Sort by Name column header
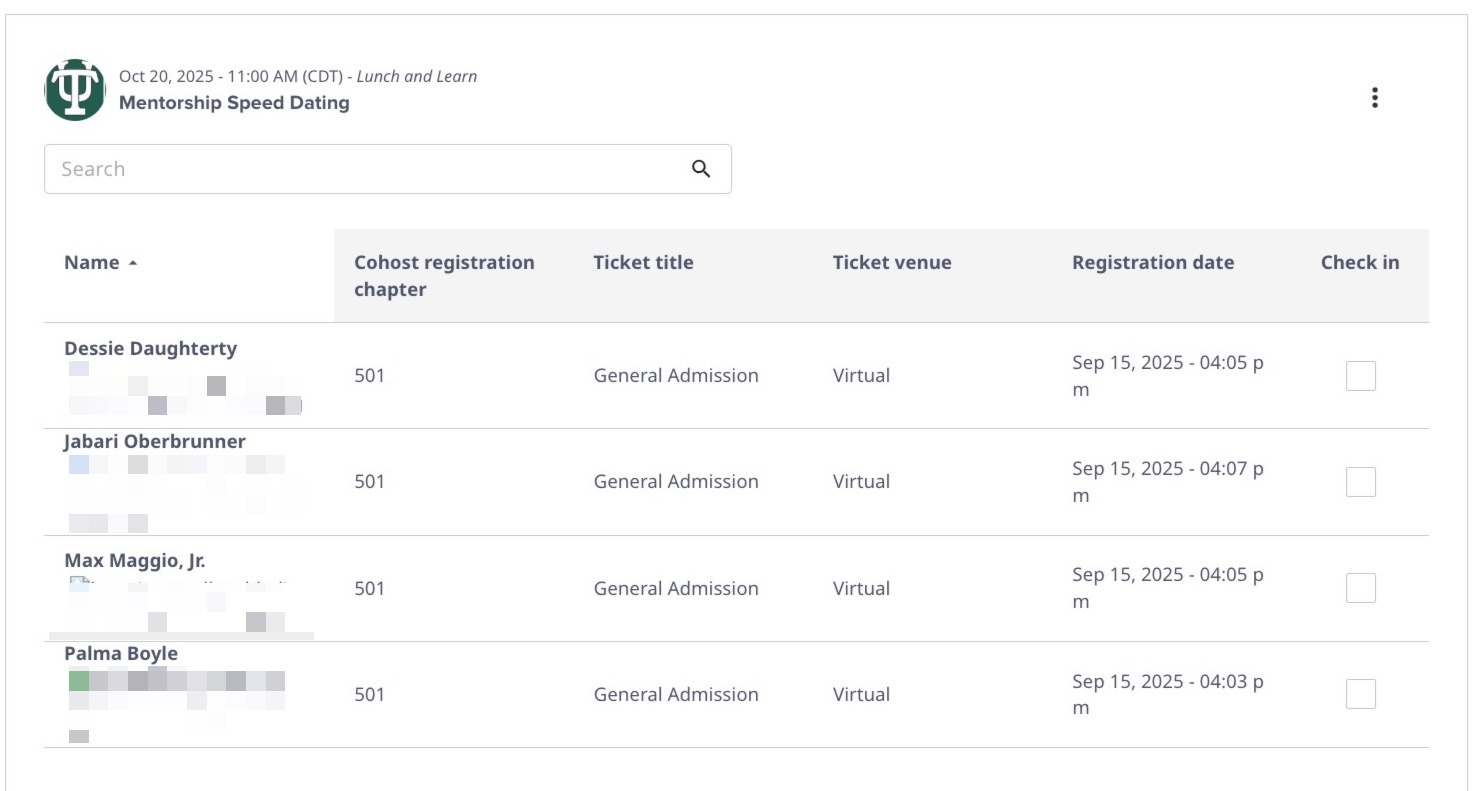 [92, 263]
